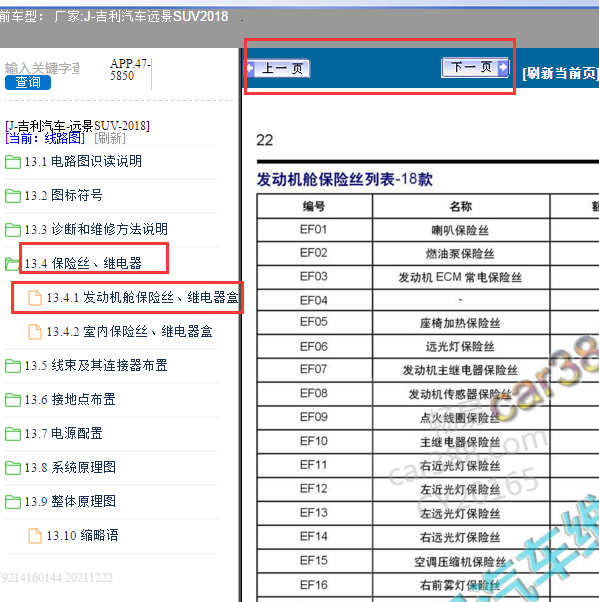599x602 pixels.
Task: Select the EF04 table cell
Action: (x=314, y=300)
